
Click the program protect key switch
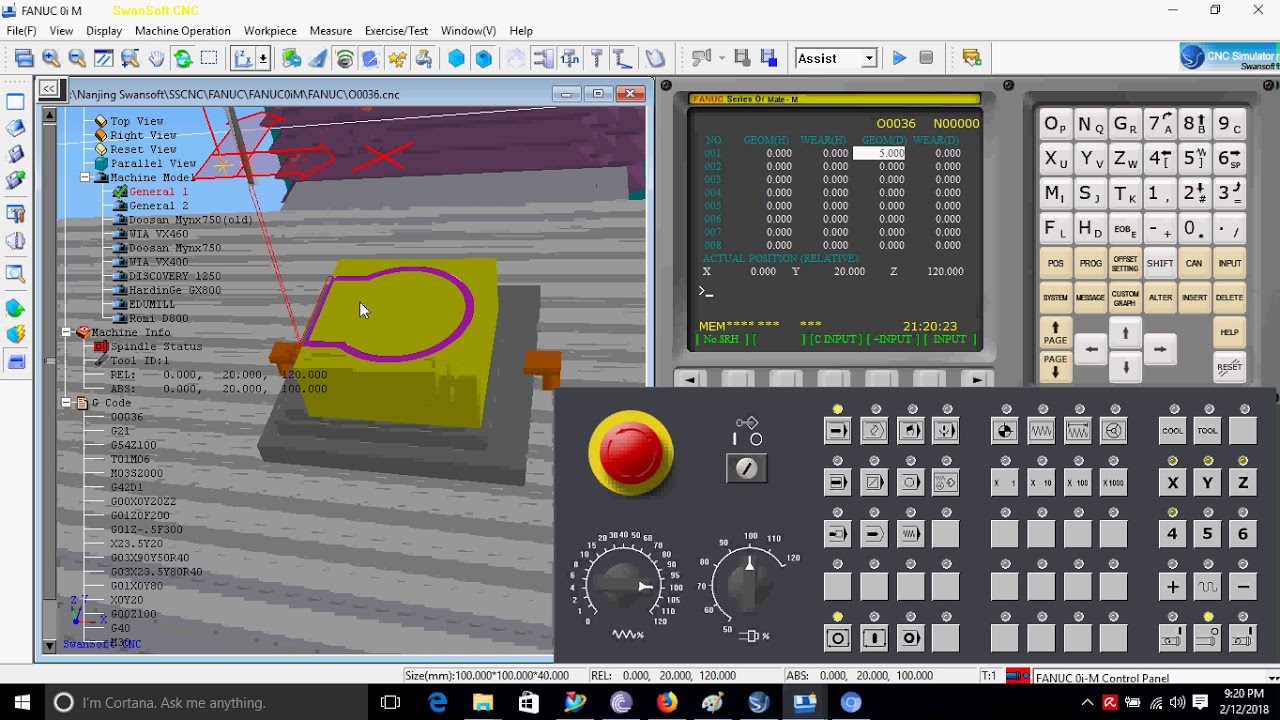[x=747, y=468]
